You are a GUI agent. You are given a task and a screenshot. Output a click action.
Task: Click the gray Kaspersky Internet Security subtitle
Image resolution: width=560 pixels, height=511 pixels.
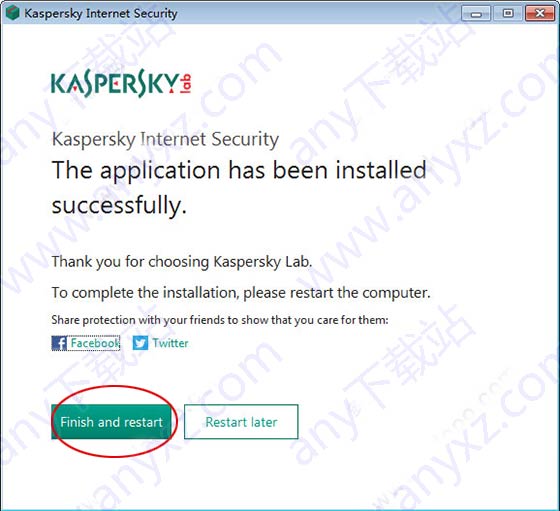[165, 139]
